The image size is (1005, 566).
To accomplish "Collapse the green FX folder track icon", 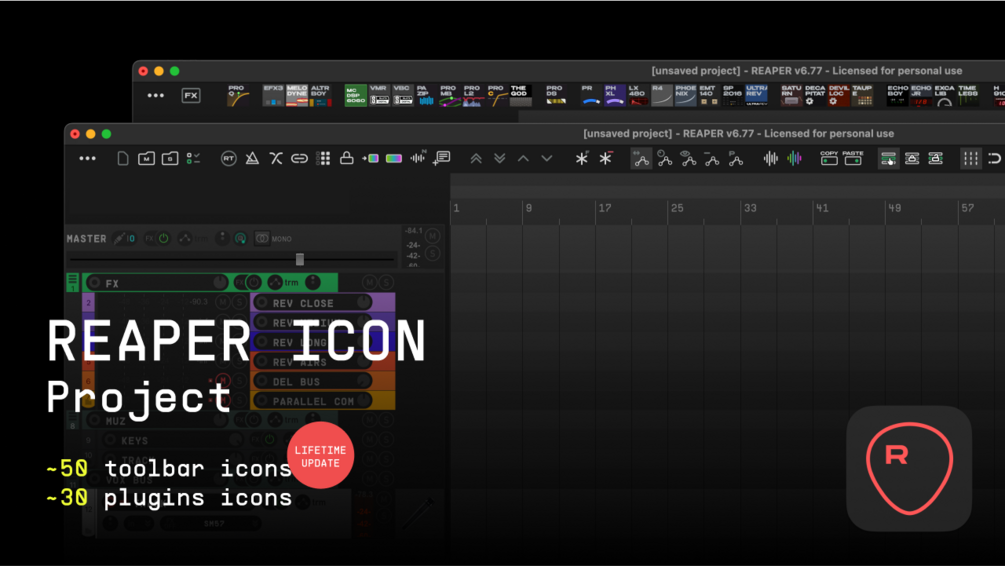I will (72, 281).
